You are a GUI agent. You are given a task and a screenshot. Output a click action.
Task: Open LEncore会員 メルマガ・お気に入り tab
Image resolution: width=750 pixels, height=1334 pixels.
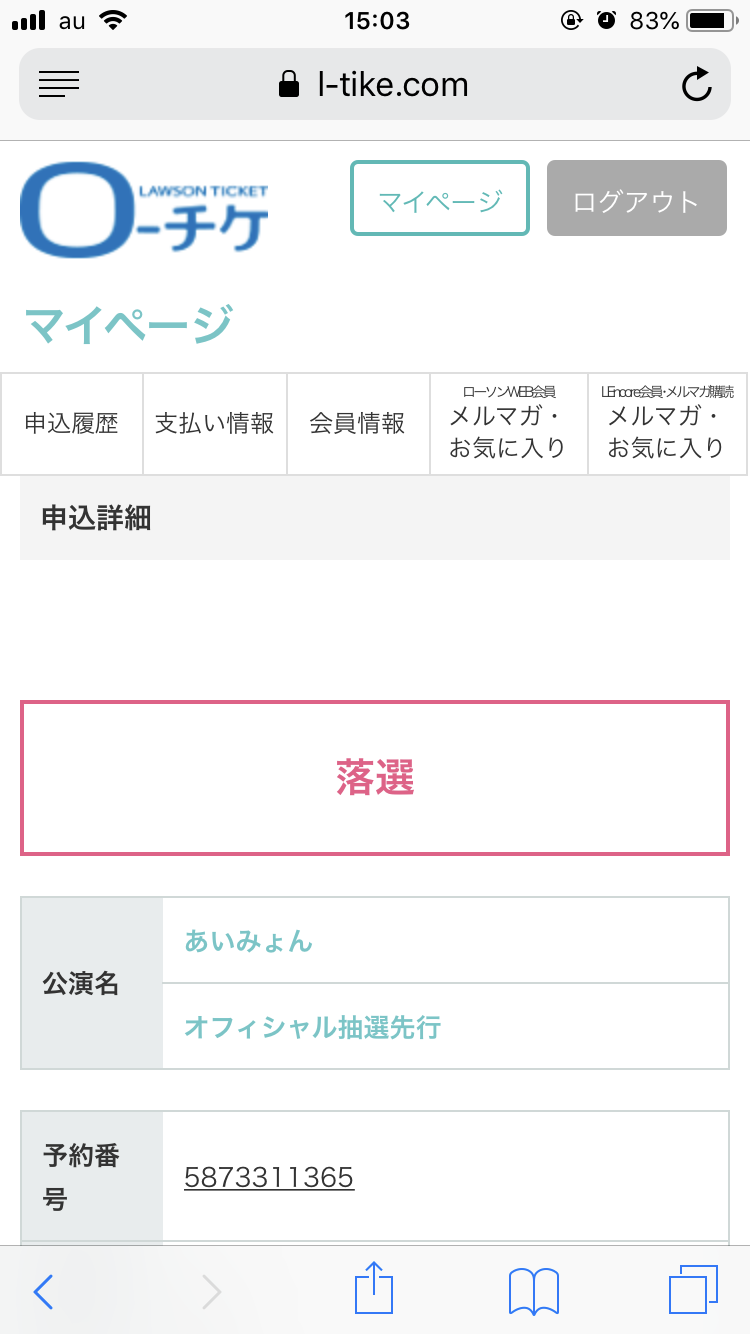pyautogui.click(x=667, y=424)
